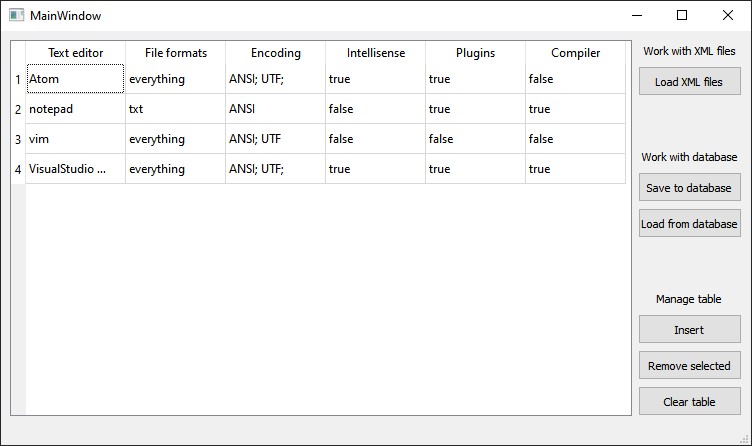Click the window resize grip
This screenshot has width=752, height=446.
click(745, 439)
